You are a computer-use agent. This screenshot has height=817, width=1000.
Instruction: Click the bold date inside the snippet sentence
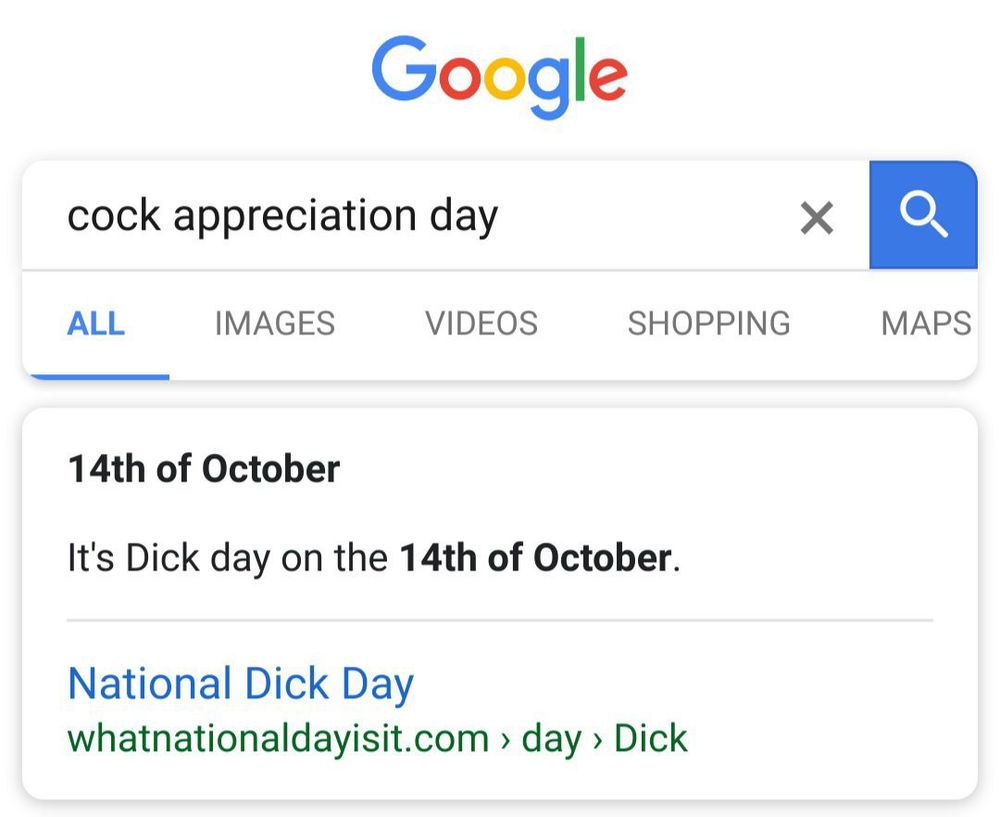pos(535,558)
